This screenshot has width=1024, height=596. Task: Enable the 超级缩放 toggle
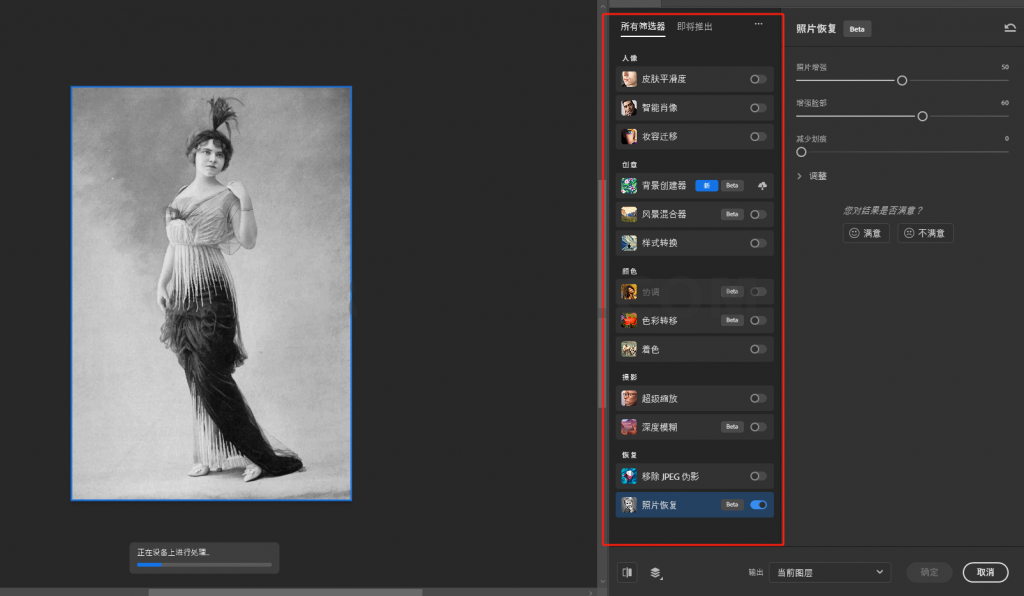click(x=758, y=398)
